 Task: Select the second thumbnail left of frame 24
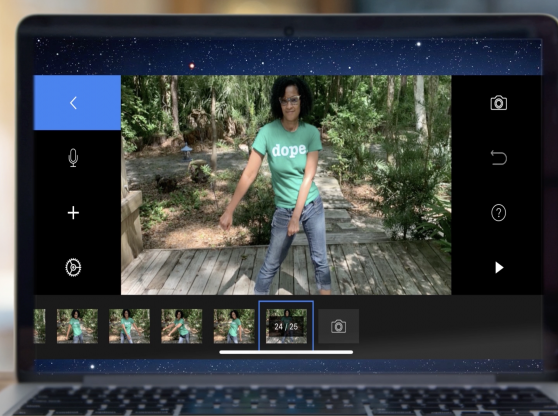[181, 326]
